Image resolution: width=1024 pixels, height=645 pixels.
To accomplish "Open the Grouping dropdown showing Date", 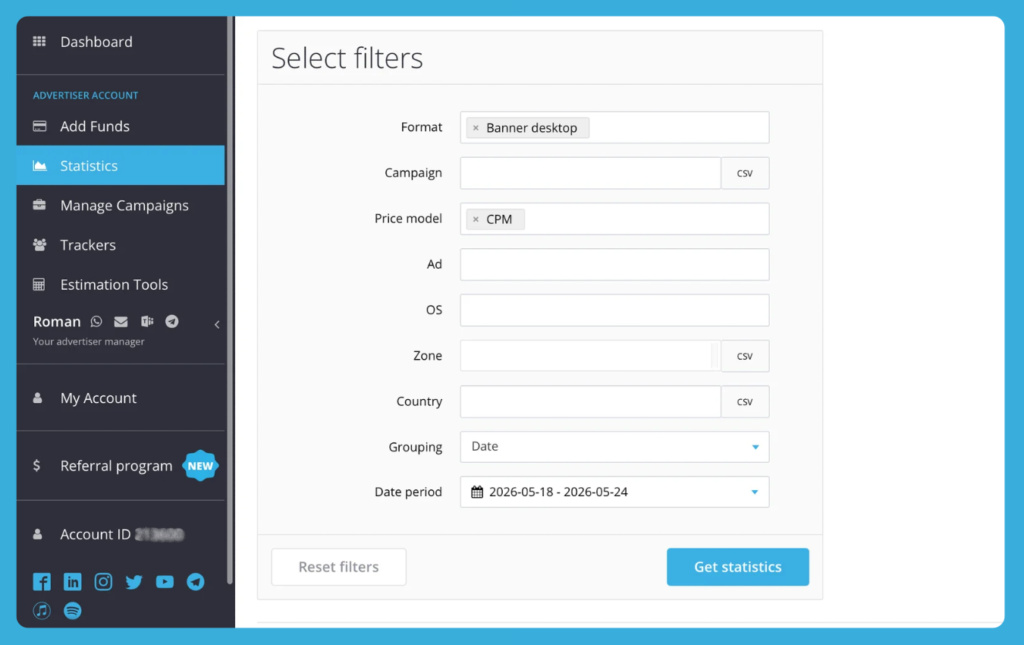I will pos(615,447).
